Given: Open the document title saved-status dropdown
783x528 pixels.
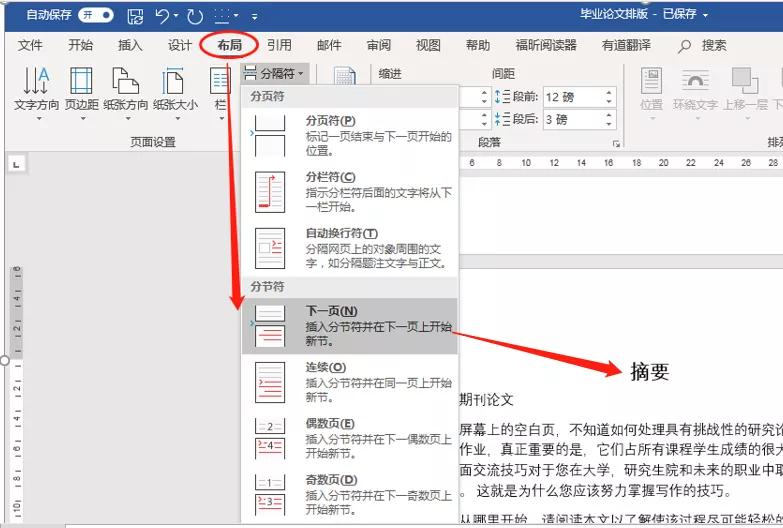Looking at the screenshot, I should (x=706, y=15).
